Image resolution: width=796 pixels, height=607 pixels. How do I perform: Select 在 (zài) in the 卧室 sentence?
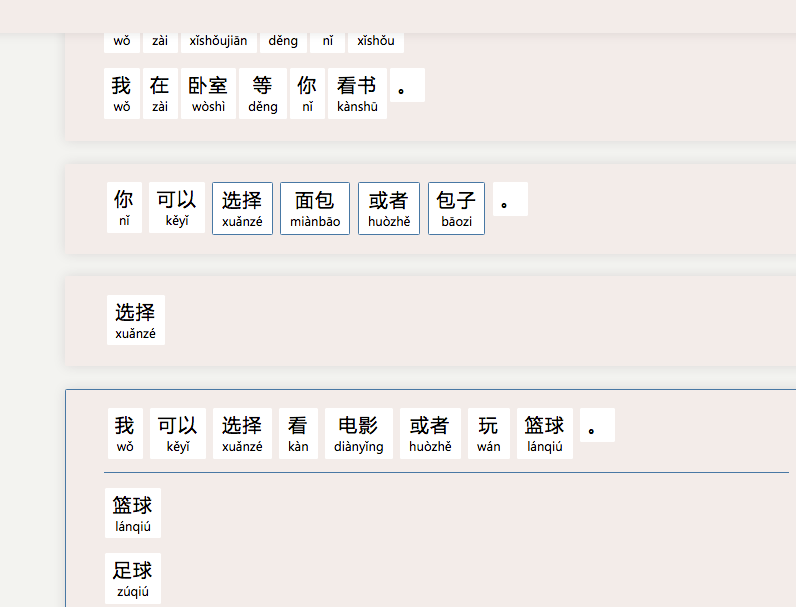tap(160, 94)
